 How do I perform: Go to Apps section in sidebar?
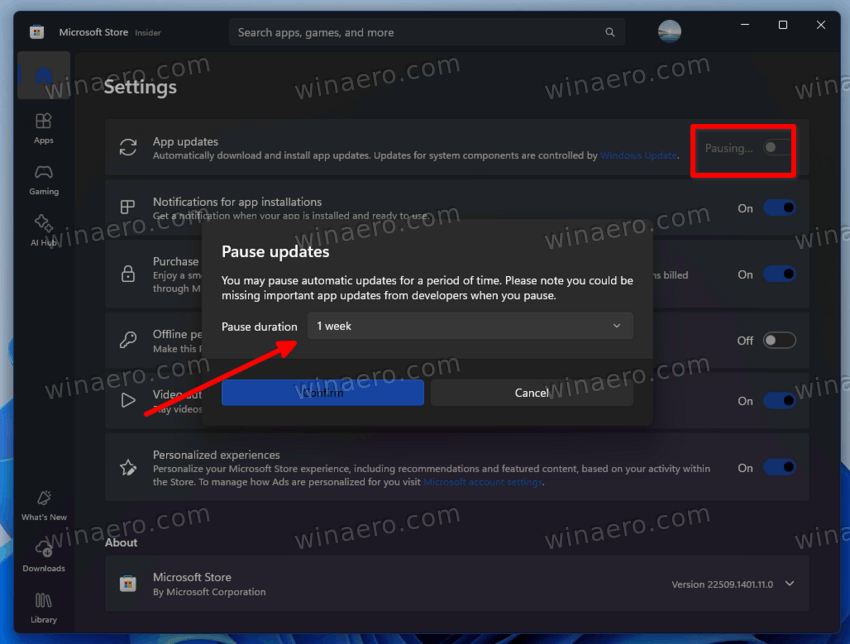tap(43, 128)
